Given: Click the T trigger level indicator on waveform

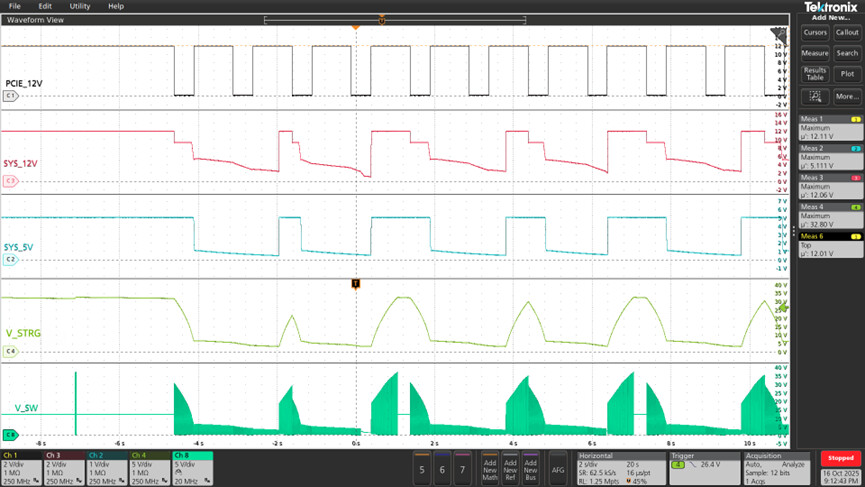Looking at the screenshot, I should [355, 284].
